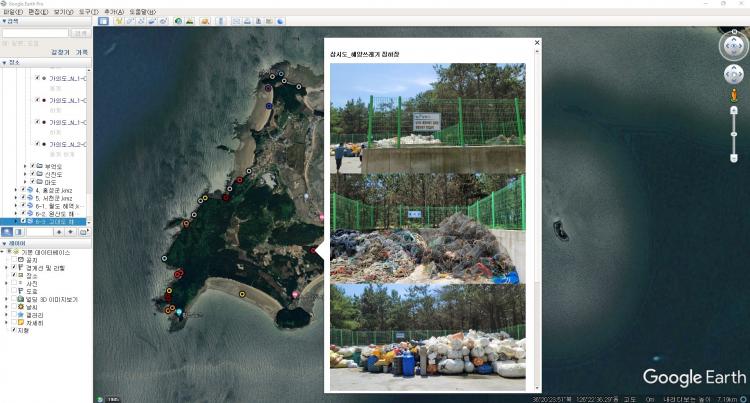Uncheck the 마도 folder checkbox
750x403 pixels.
click(x=33, y=182)
